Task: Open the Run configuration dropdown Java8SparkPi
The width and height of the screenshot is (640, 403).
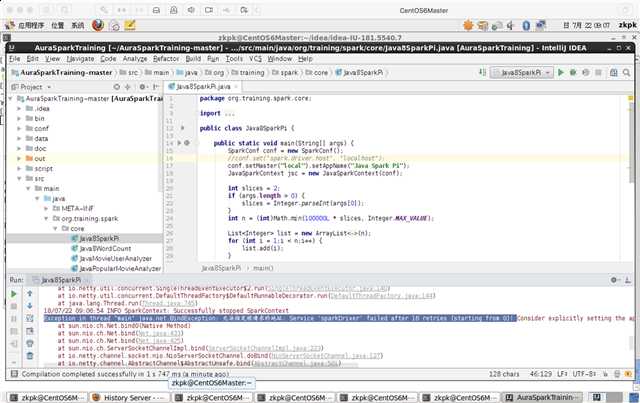Action: (x=522, y=72)
